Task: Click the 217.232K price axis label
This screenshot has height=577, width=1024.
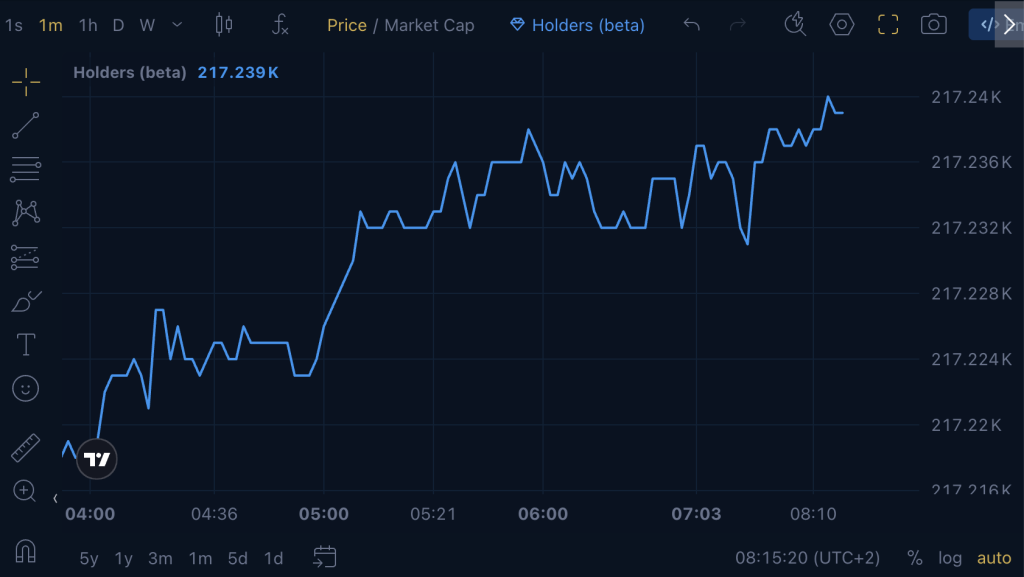Action: tap(971, 228)
